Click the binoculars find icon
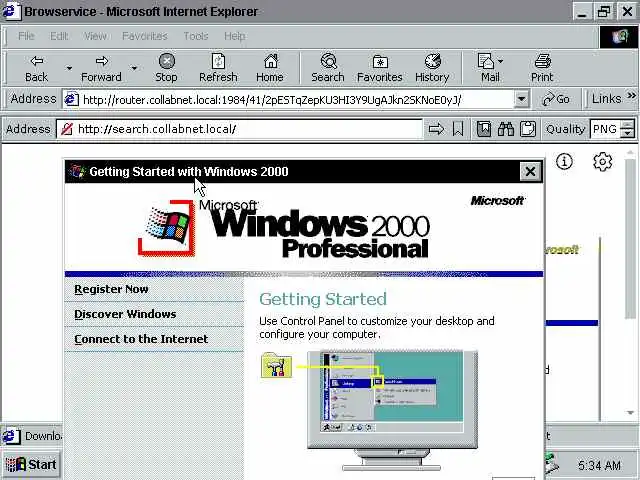 (506, 129)
